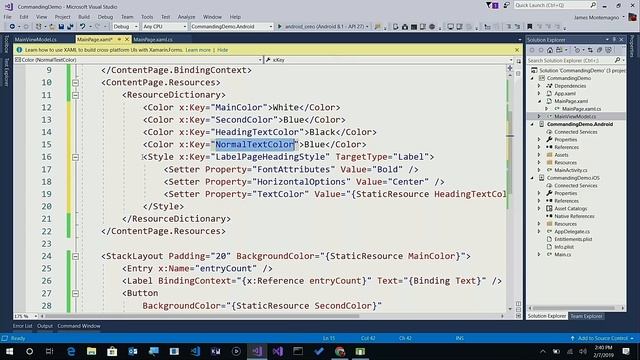The height and width of the screenshot is (360, 640).
Task: Click the user account avatar picture
Action: point(632,17)
